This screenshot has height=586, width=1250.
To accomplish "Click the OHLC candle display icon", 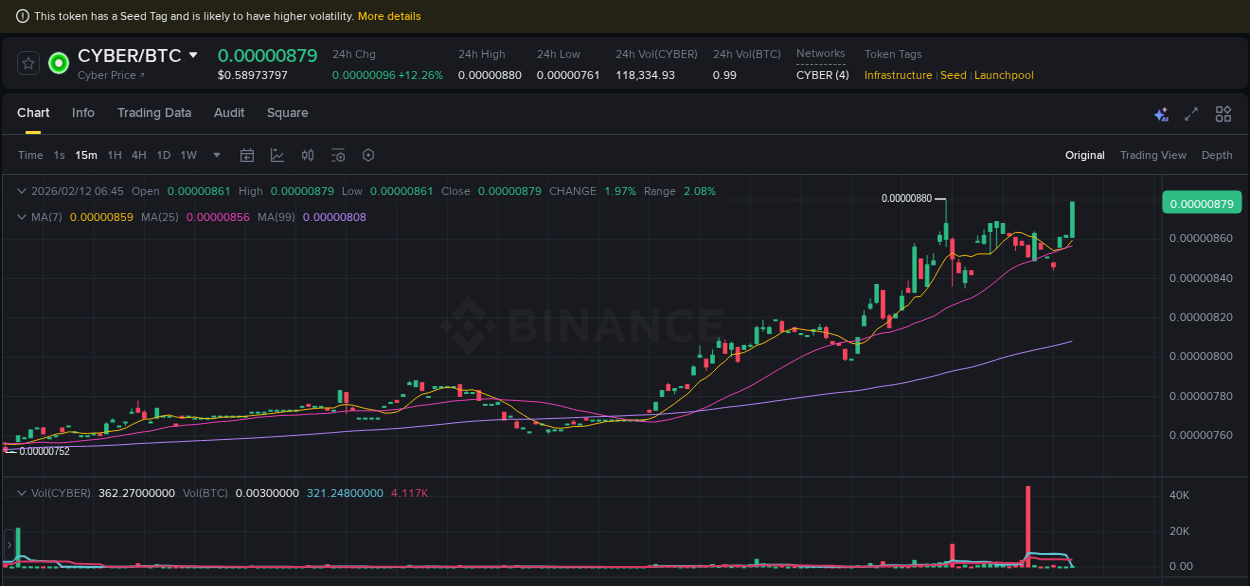I will (x=307, y=155).
